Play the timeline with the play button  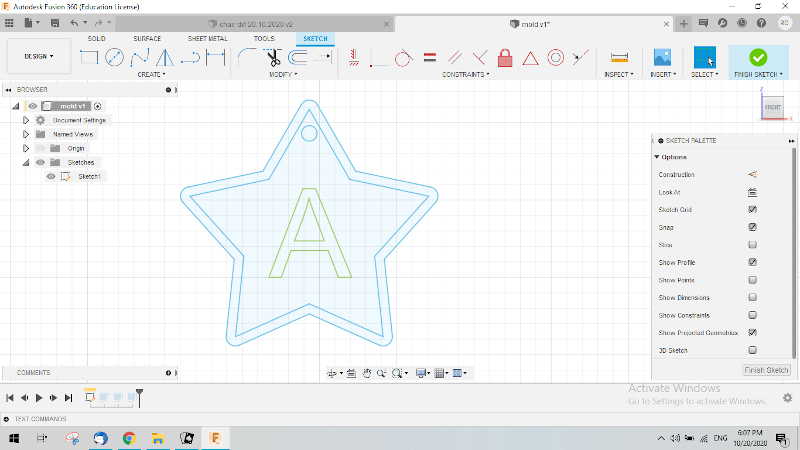pyautogui.click(x=39, y=398)
